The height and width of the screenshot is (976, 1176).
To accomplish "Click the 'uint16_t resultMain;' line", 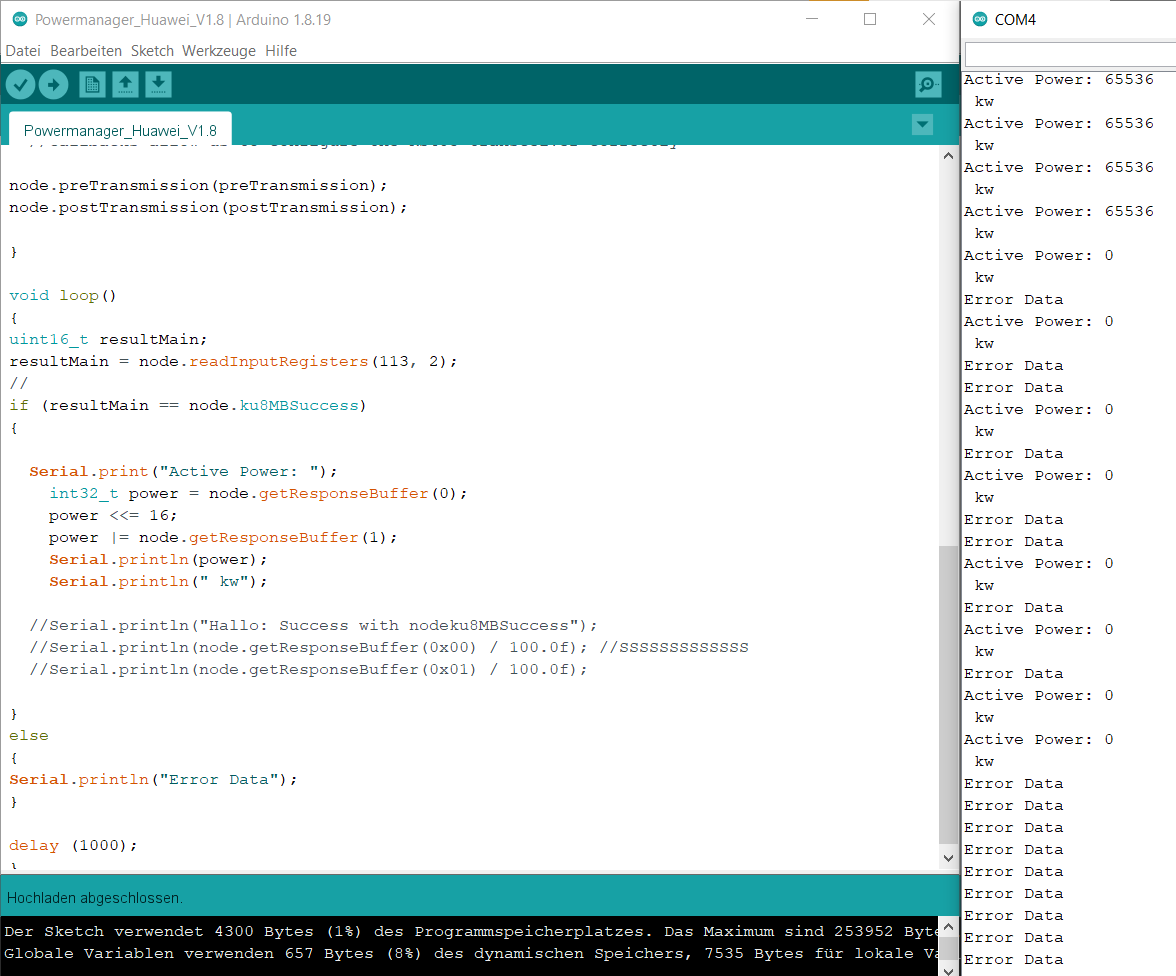I will pos(108,339).
